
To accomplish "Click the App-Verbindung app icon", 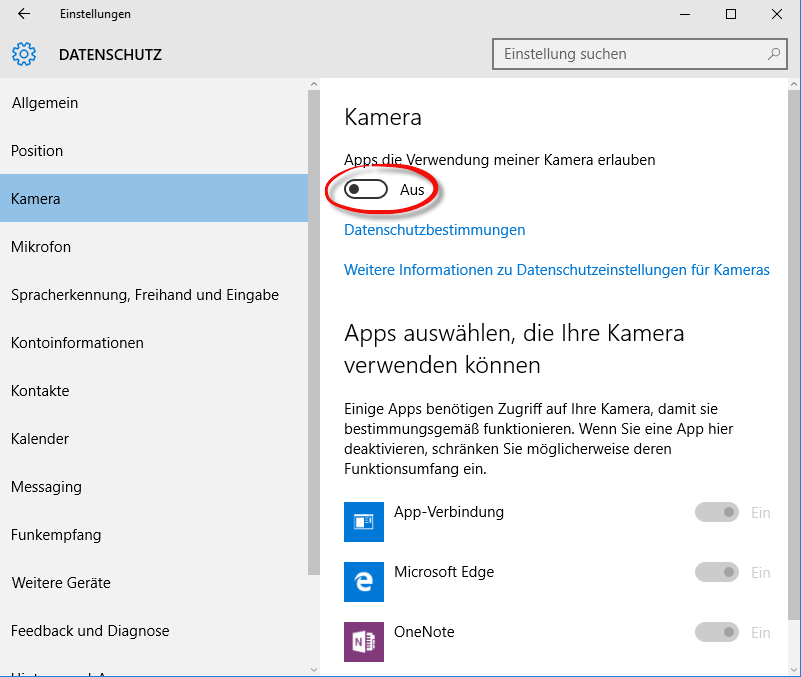I will point(364,521).
